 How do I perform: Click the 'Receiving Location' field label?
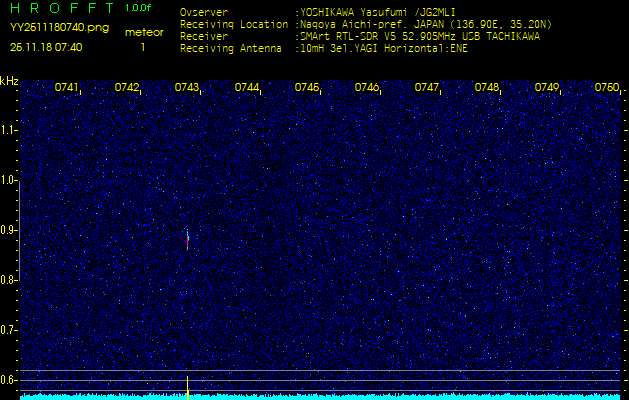point(234,24)
